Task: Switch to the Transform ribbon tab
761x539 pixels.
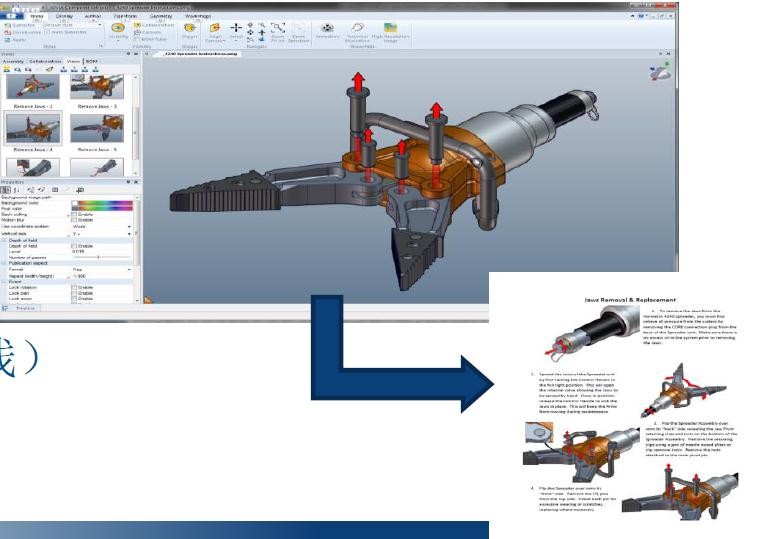Action: (x=125, y=16)
